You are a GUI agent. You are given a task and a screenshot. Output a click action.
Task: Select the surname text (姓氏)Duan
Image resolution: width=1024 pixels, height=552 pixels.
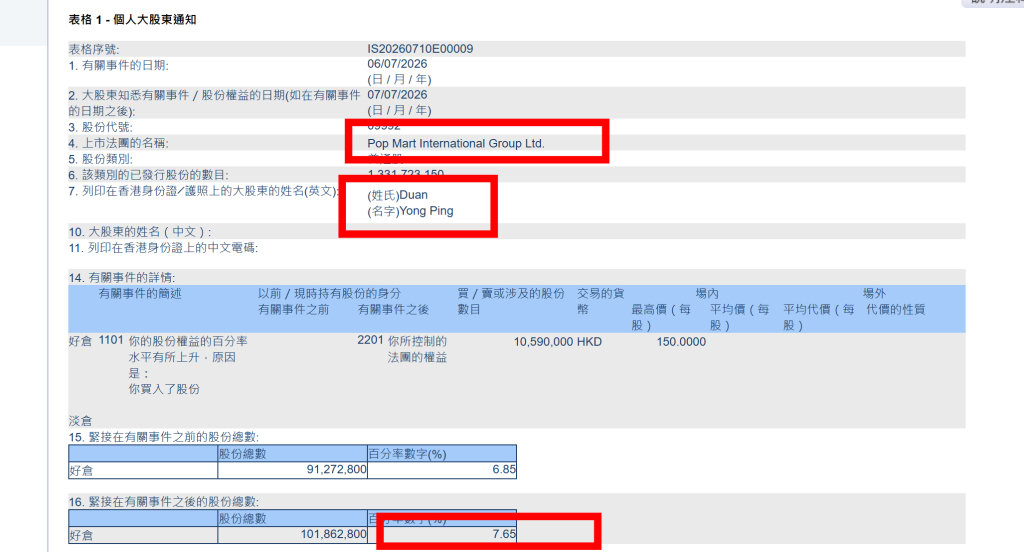coord(397,195)
